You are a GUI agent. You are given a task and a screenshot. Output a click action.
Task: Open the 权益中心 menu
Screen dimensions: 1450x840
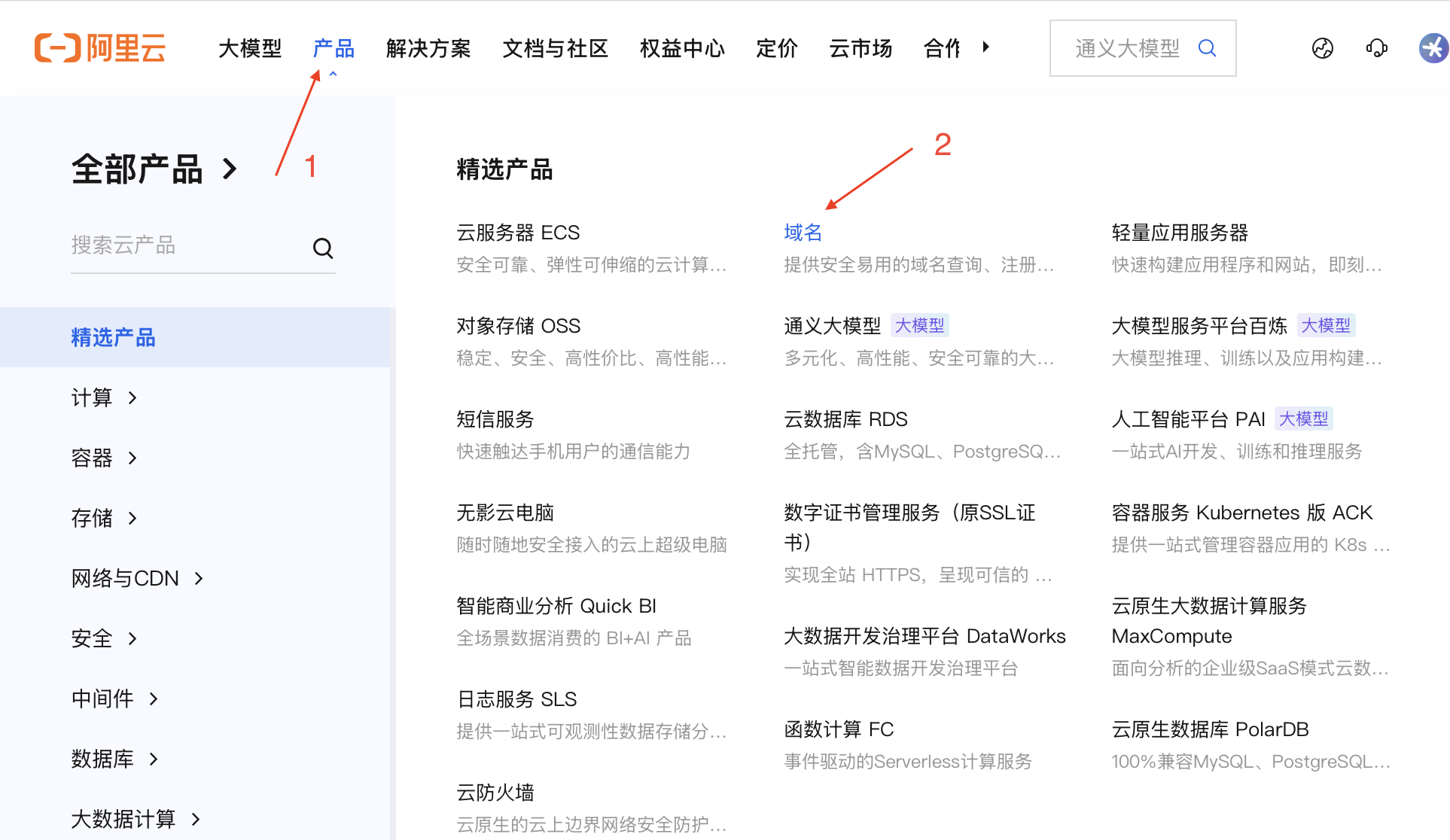click(x=682, y=48)
